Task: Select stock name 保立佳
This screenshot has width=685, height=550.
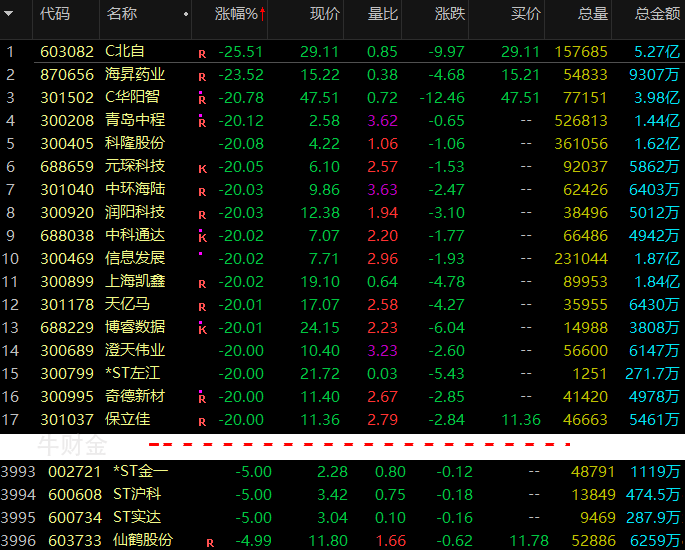Action: pos(128,420)
